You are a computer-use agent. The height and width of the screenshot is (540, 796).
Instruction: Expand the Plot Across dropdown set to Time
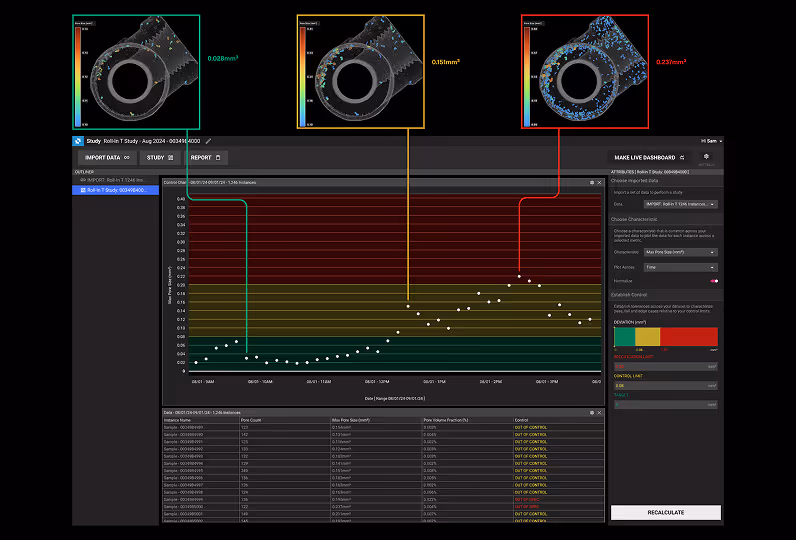coord(680,267)
